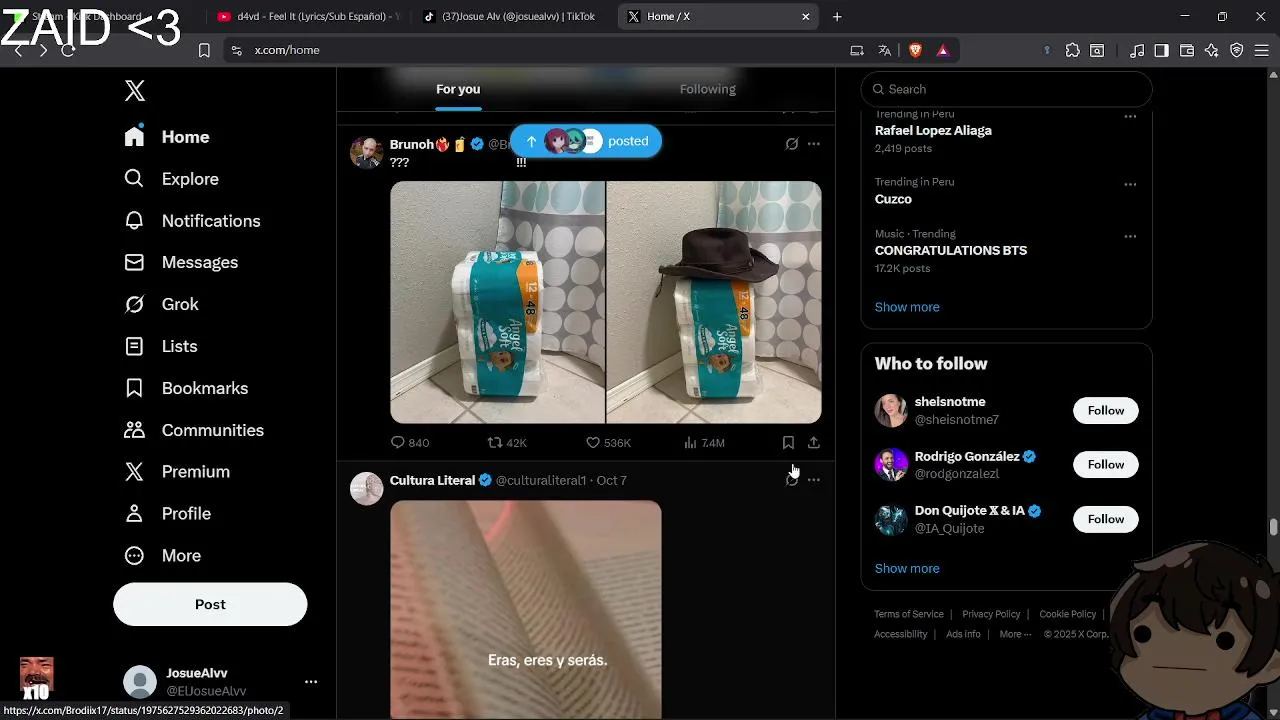Click the Post button
Viewport: 1280px width, 720px height.
pos(210,604)
